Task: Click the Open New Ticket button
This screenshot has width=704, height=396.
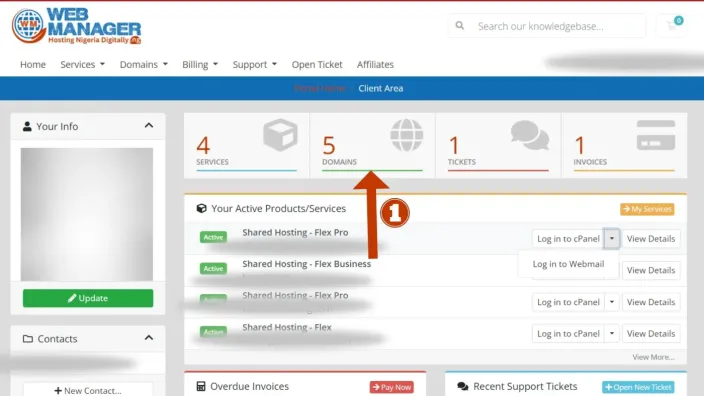Action: click(638, 387)
